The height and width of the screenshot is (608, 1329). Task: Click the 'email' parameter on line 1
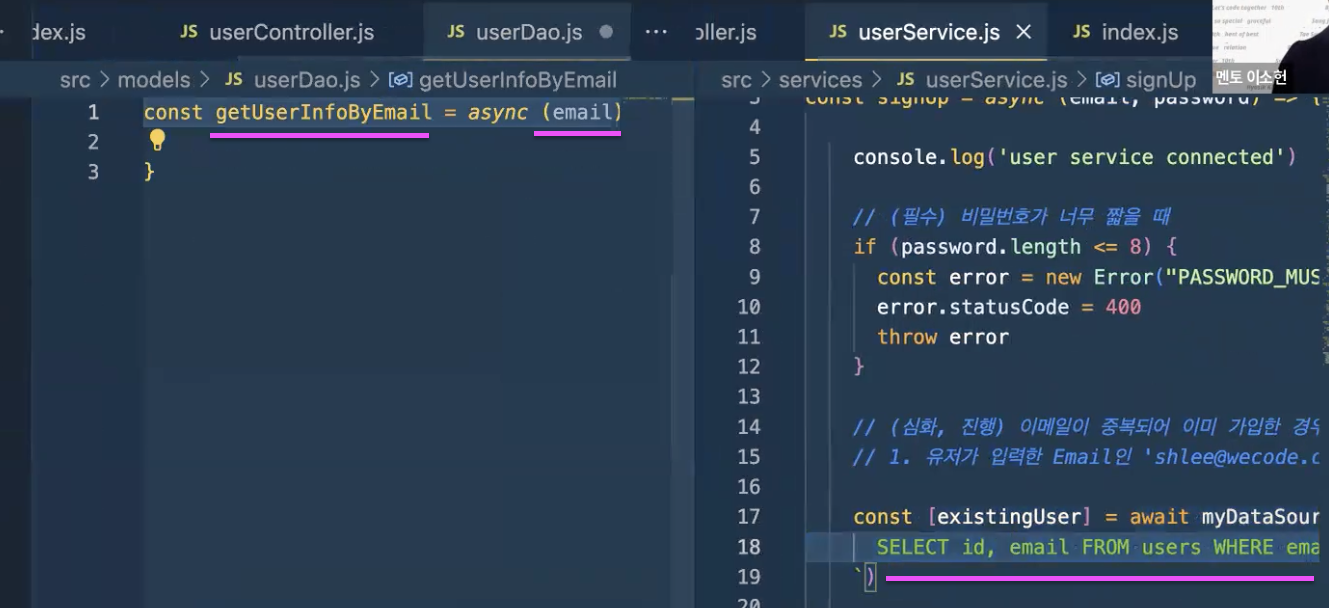tap(582, 112)
